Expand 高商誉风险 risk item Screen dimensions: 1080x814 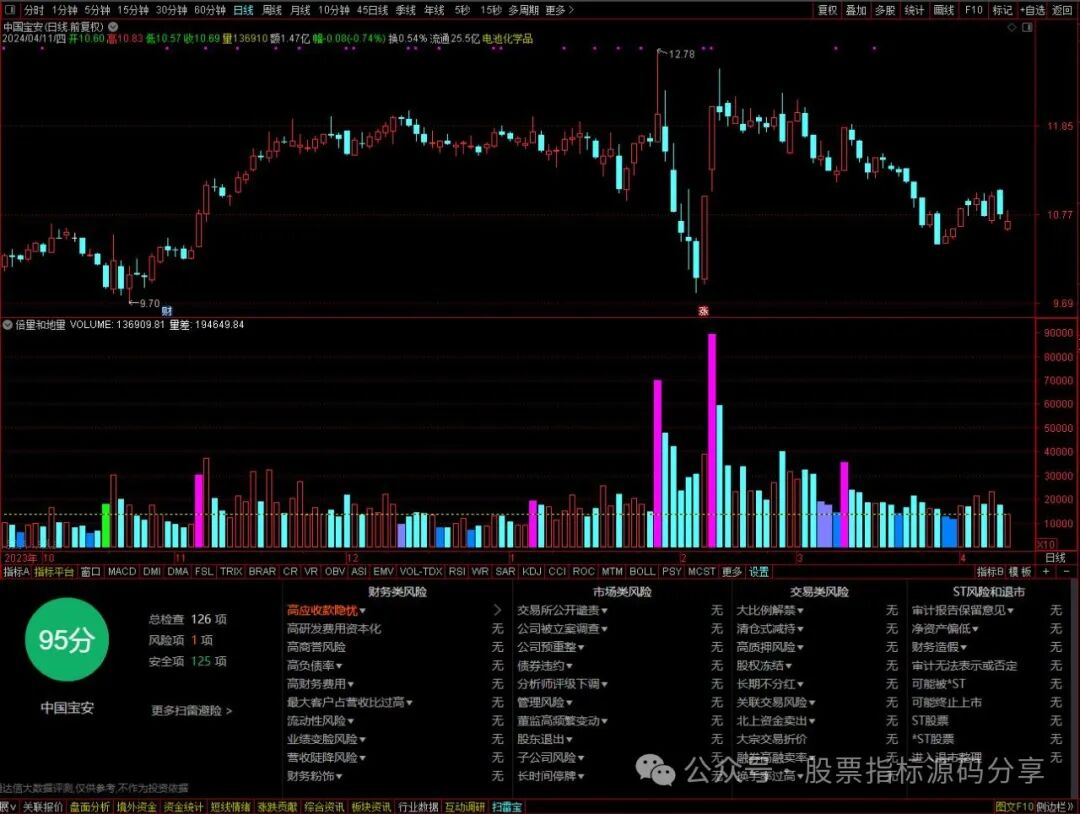[317, 647]
